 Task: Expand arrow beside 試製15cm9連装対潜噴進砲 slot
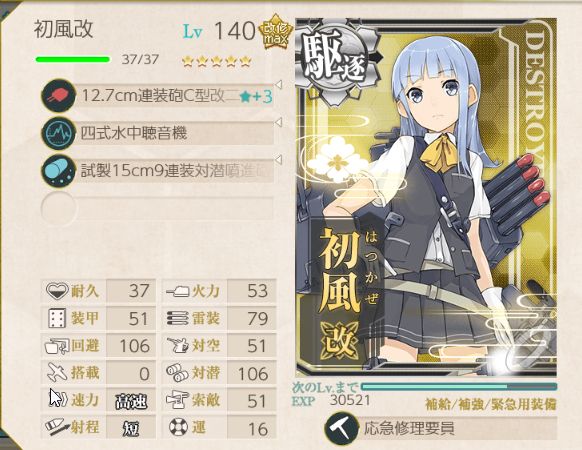[x=278, y=160]
